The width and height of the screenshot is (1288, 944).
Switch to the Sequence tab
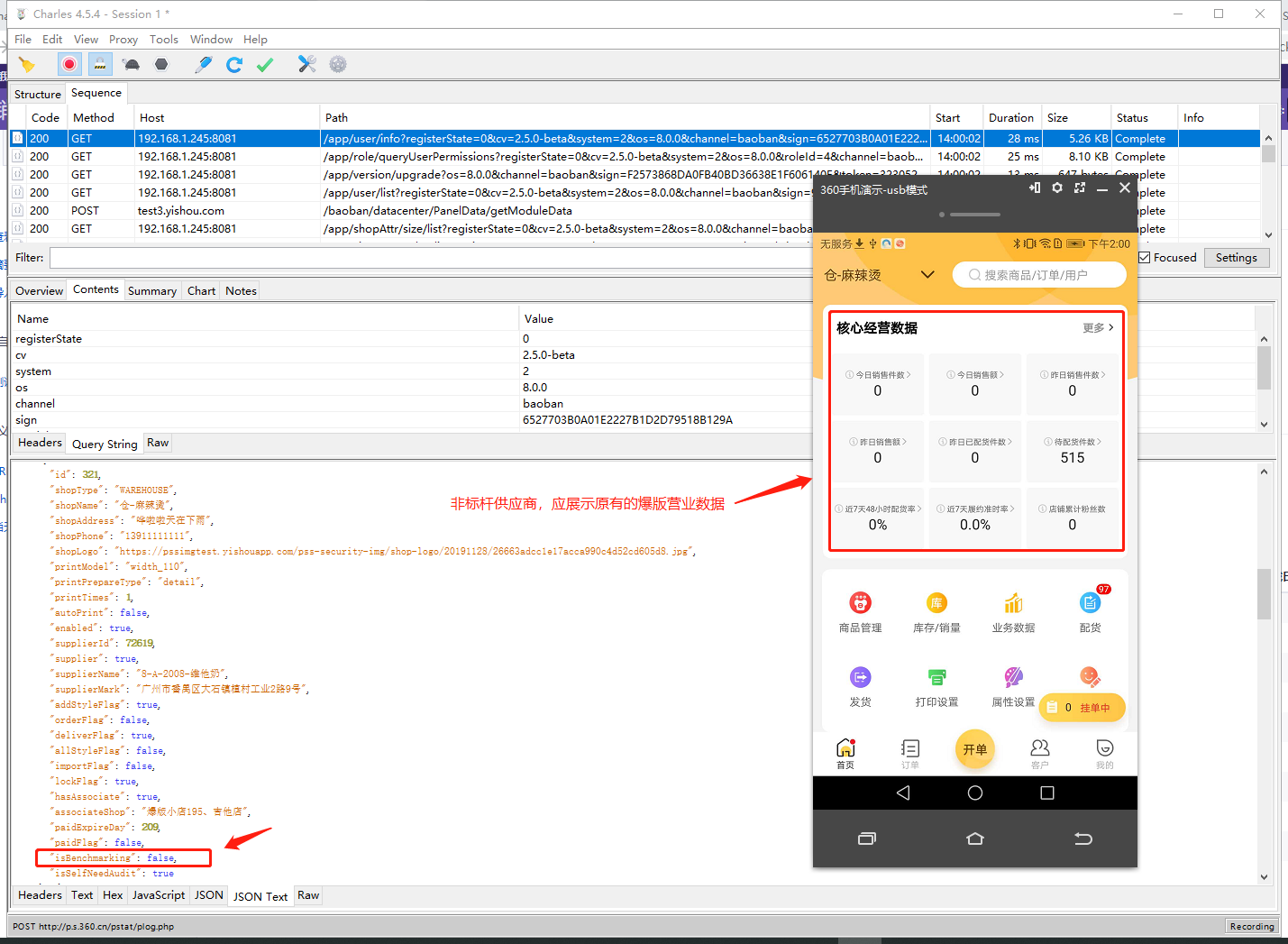click(96, 93)
